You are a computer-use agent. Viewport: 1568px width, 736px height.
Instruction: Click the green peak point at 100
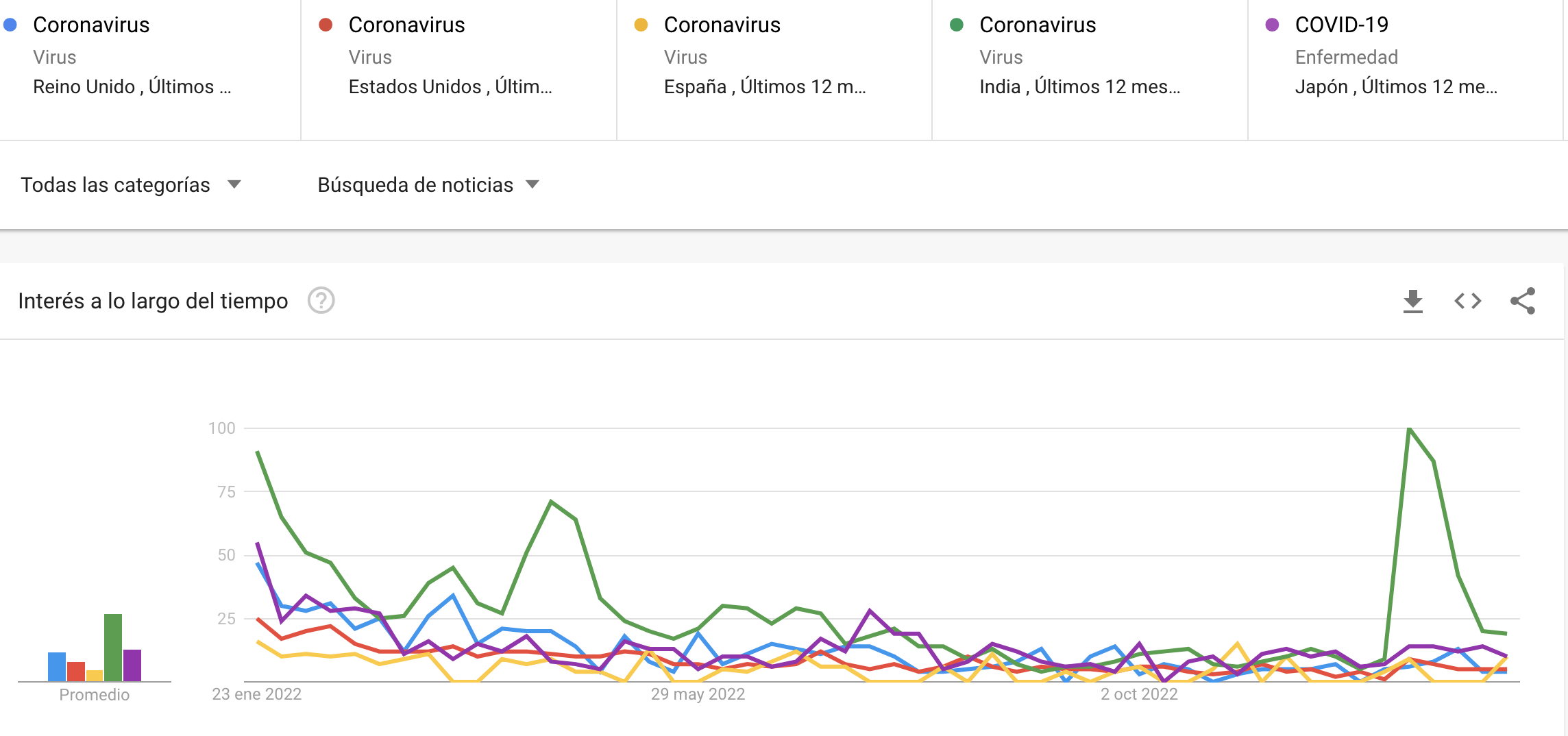1409,429
